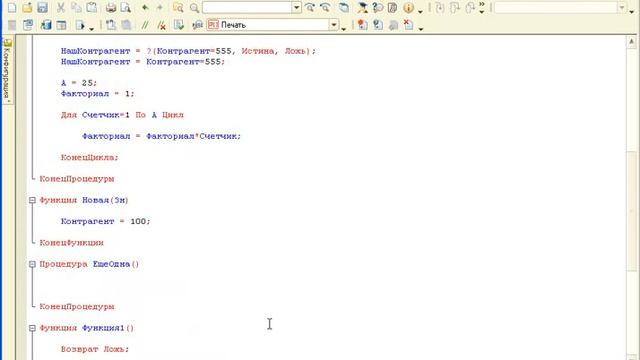
Task: Click the update database configuration icon
Action: tap(46, 25)
